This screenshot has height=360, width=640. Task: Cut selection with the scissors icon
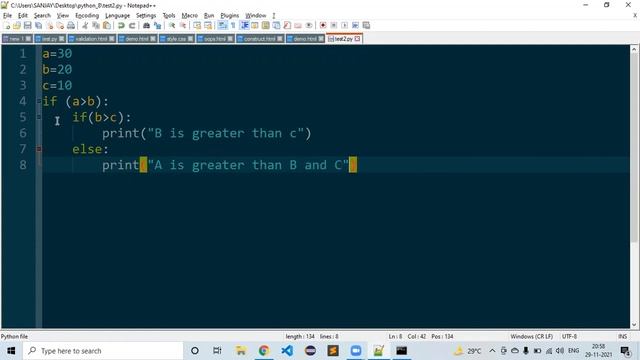click(x=85, y=25)
